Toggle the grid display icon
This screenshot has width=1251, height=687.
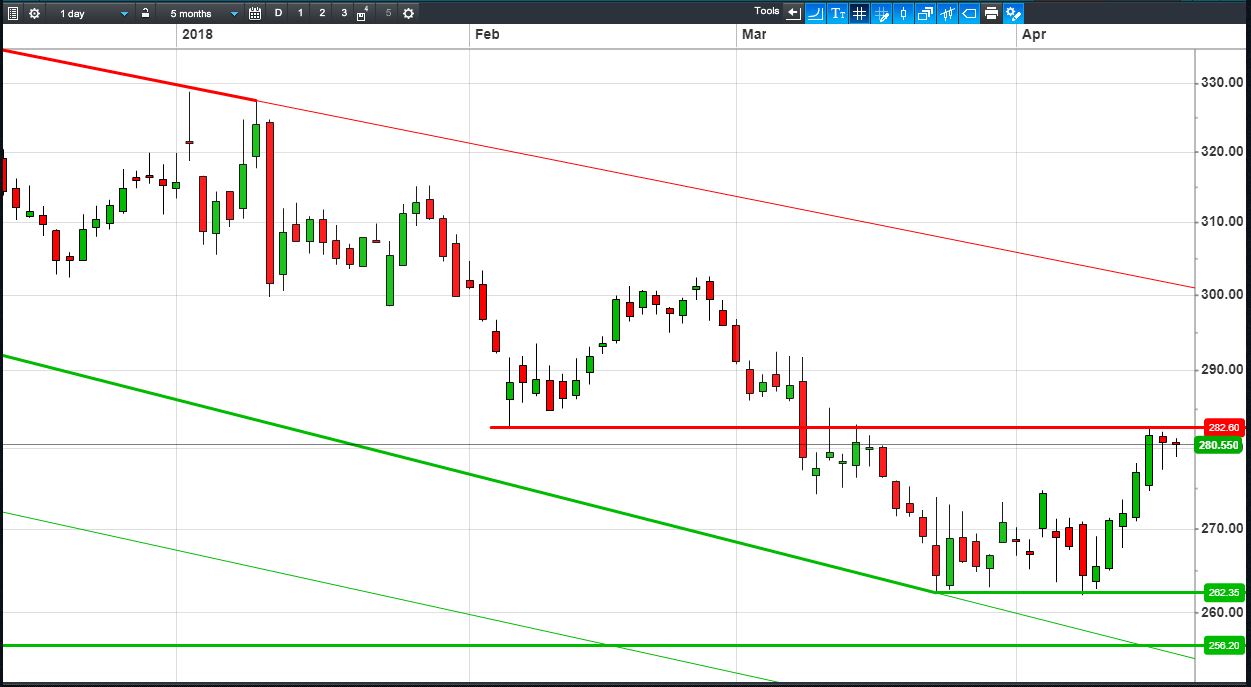[860, 13]
